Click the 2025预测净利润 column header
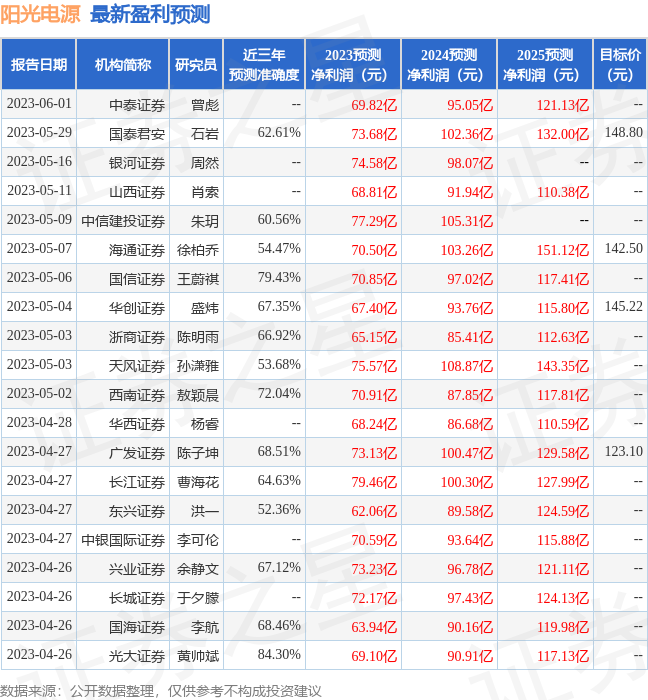Screen dimensions: 648x700 click(545, 64)
